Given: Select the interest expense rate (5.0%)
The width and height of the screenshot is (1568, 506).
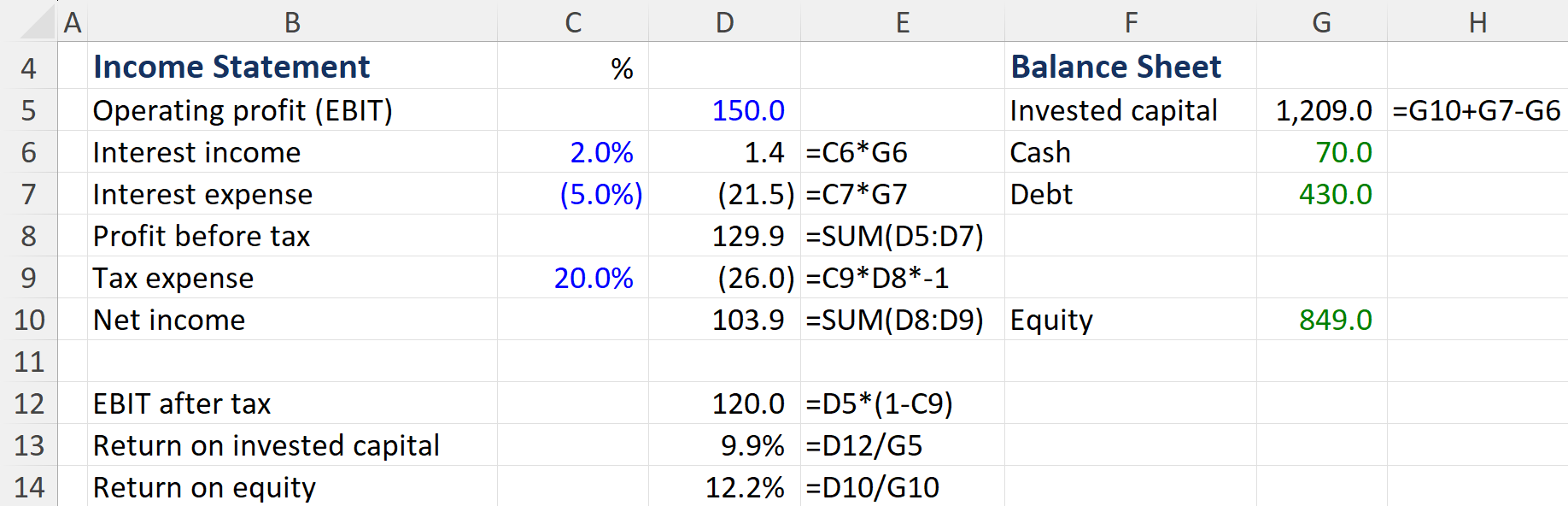Looking at the screenshot, I should (x=600, y=194).
